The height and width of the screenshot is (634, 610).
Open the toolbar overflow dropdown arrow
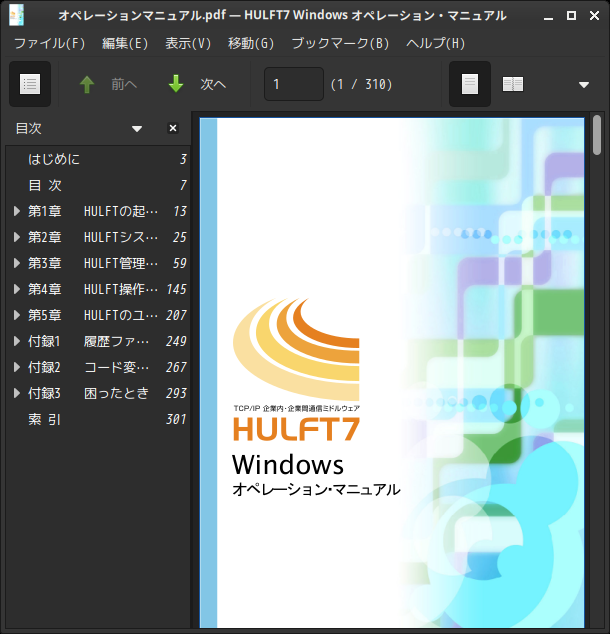(584, 85)
